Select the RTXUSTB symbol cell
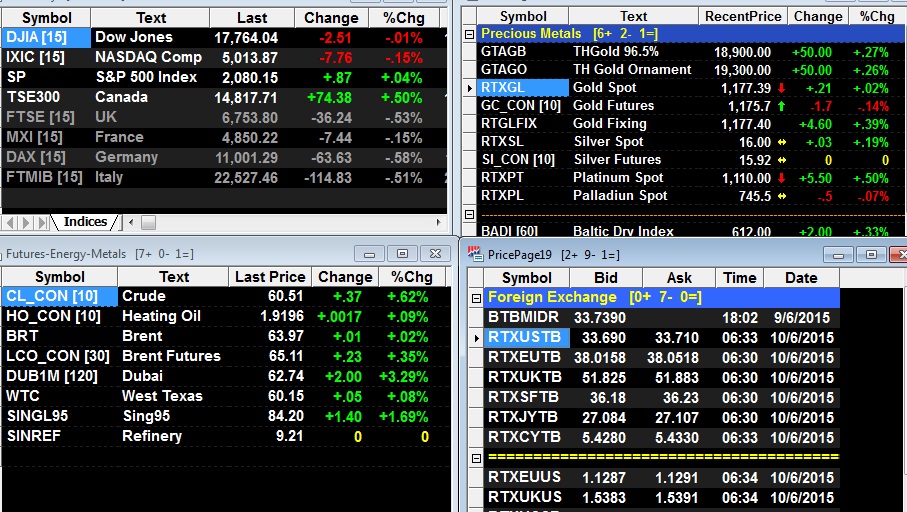The image size is (907, 512). click(x=526, y=337)
